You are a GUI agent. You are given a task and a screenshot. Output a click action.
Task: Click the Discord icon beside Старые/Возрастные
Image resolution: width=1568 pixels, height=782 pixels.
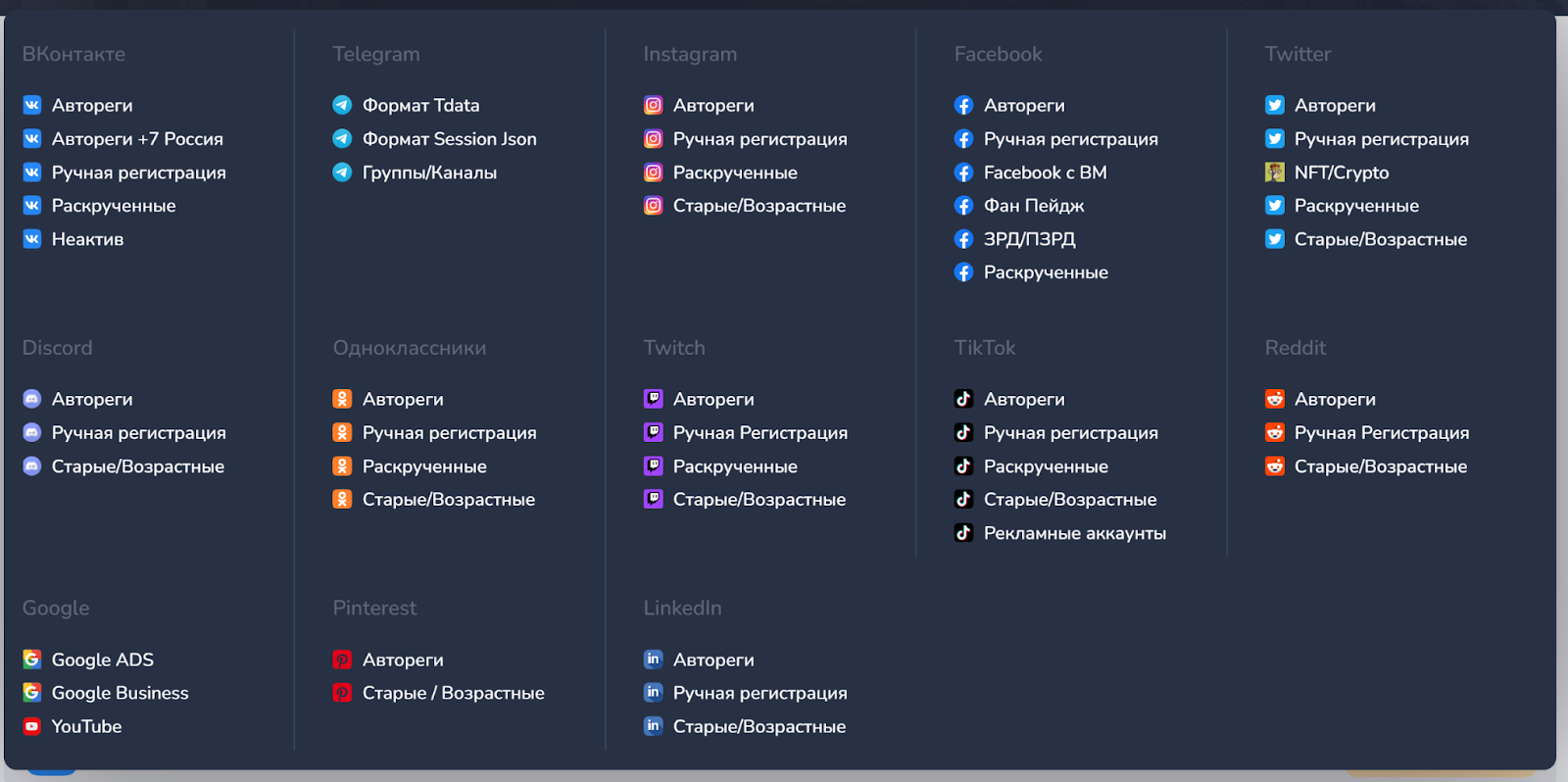(32, 466)
